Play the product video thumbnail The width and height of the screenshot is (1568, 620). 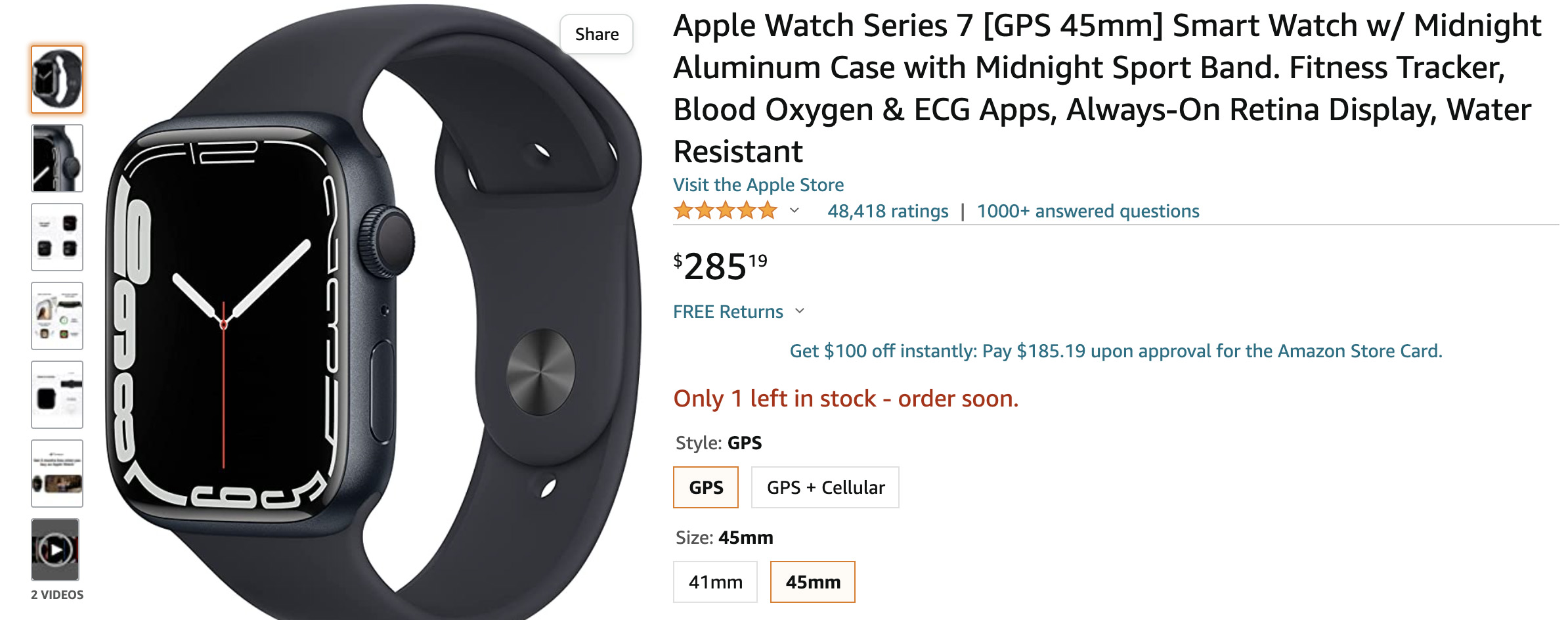click(x=55, y=550)
